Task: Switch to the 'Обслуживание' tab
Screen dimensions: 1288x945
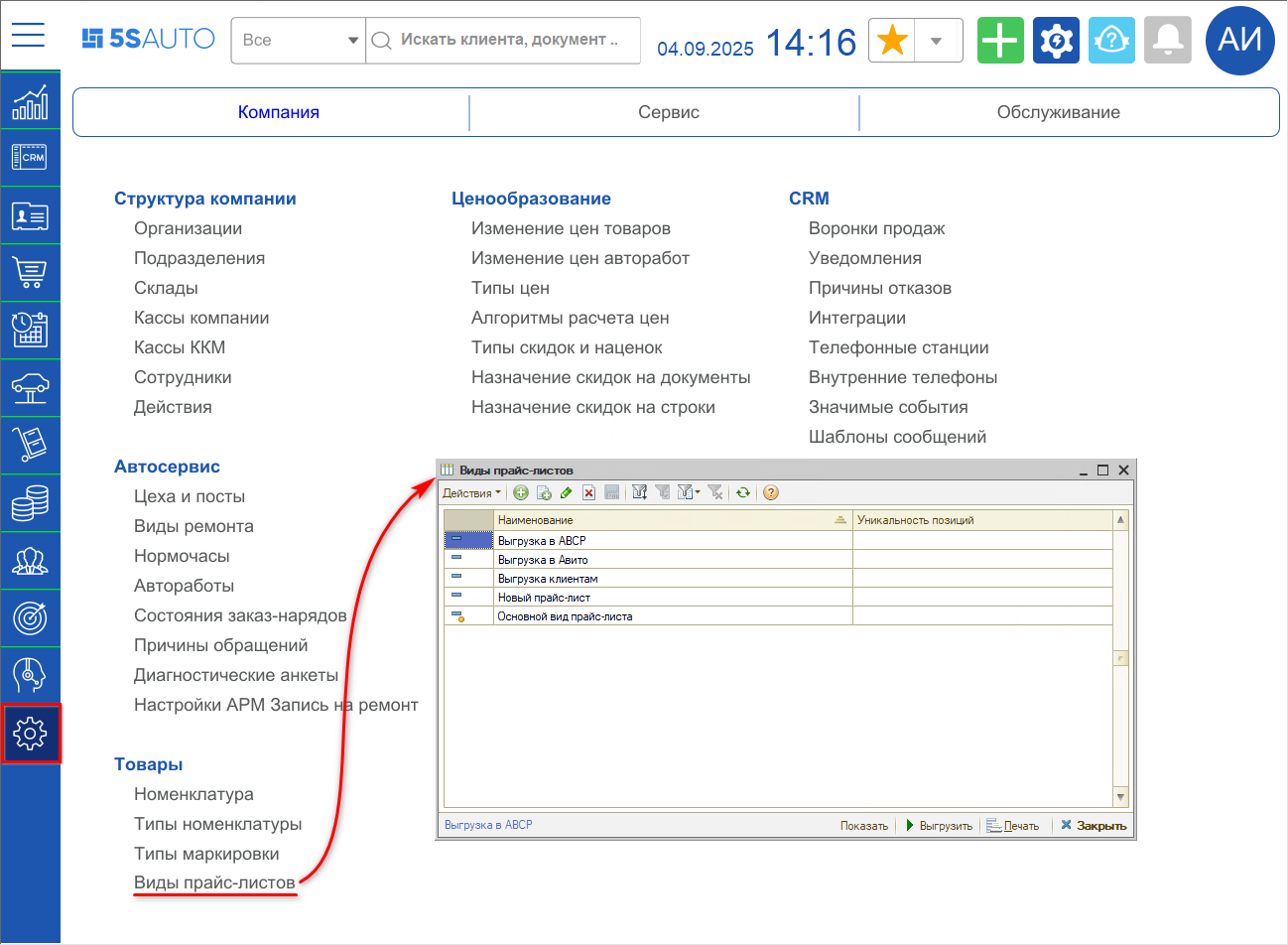Action: coord(1058,112)
